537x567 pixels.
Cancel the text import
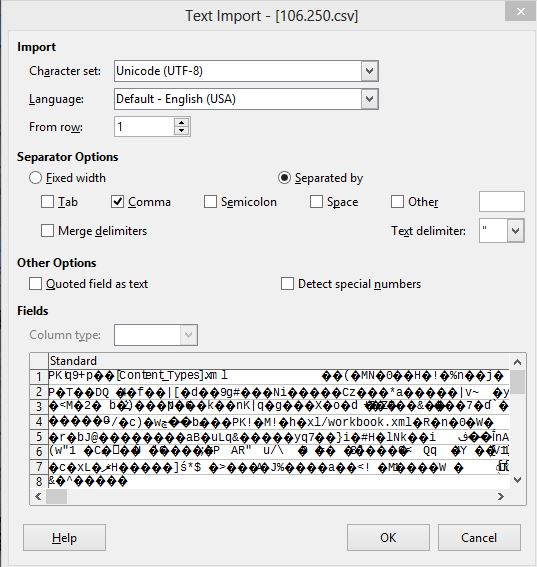tap(479, 538)
